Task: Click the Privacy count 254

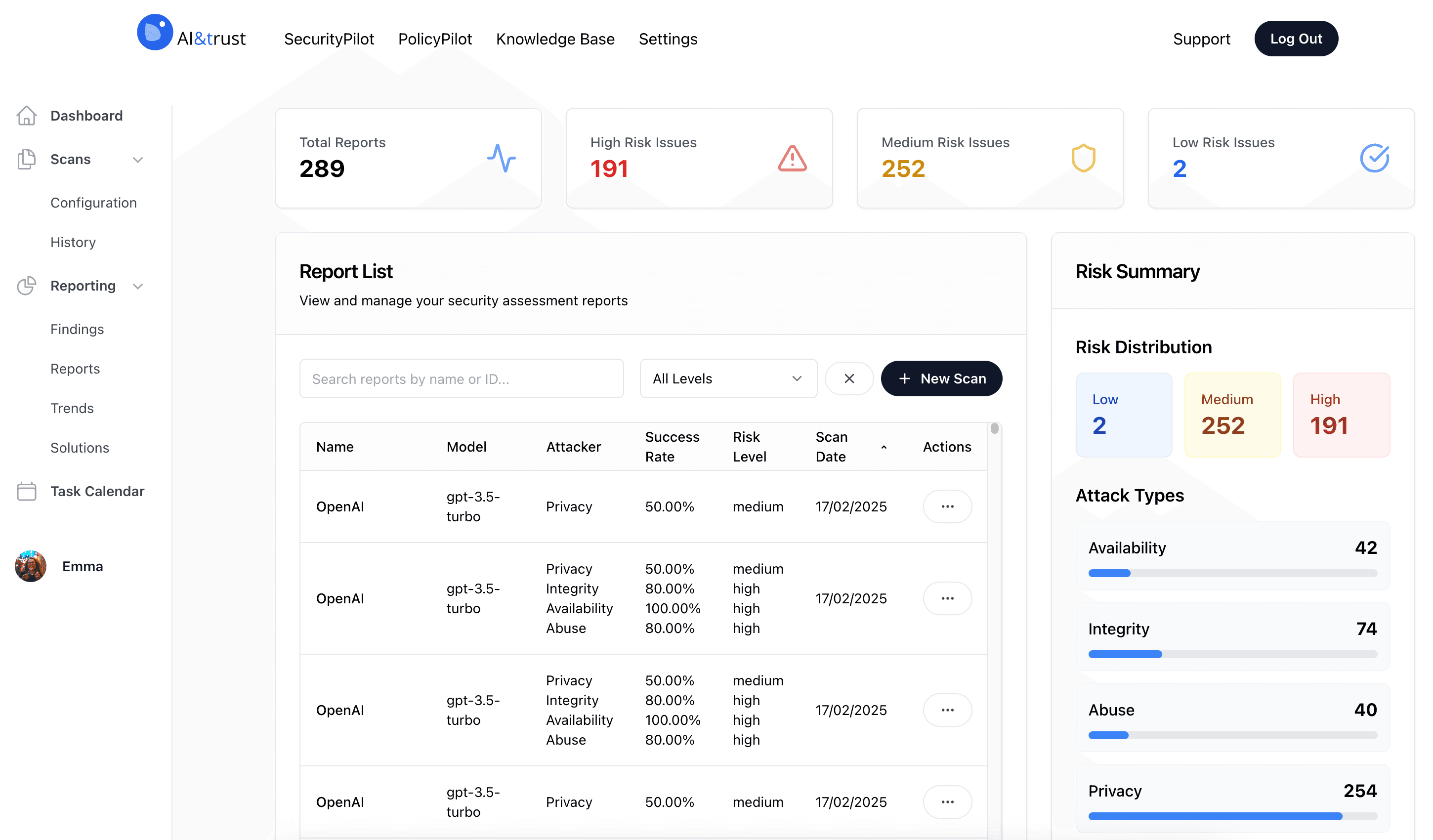Action: 1360,791
